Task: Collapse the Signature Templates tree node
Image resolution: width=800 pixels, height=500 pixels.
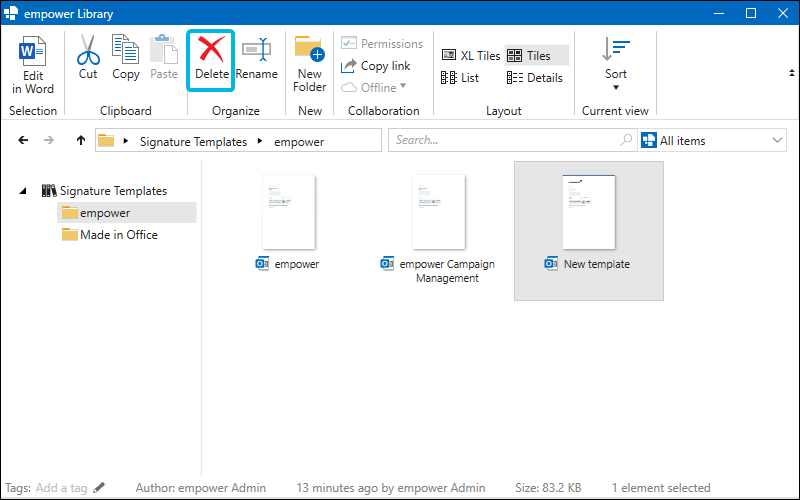Action: [23, 191]
